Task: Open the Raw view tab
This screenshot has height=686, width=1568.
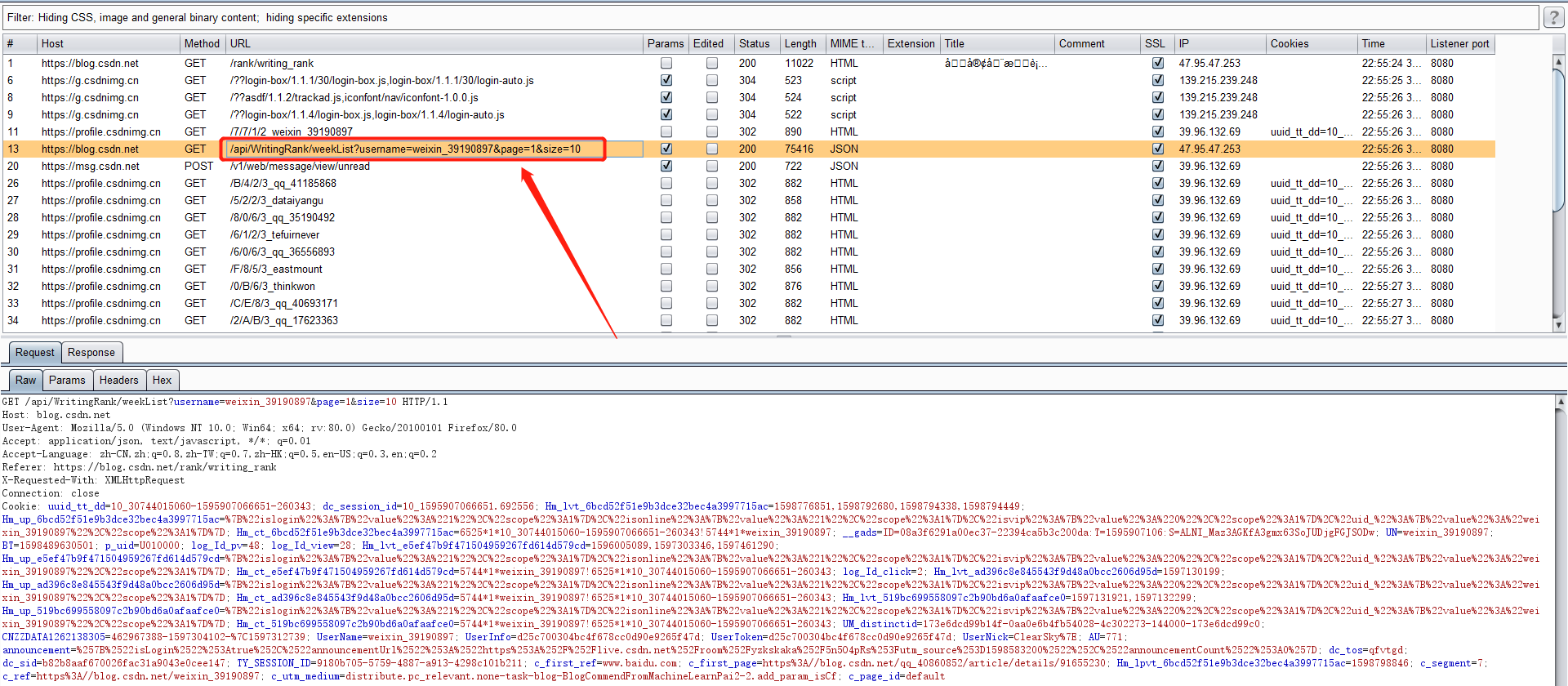Action: coord(26,380)
